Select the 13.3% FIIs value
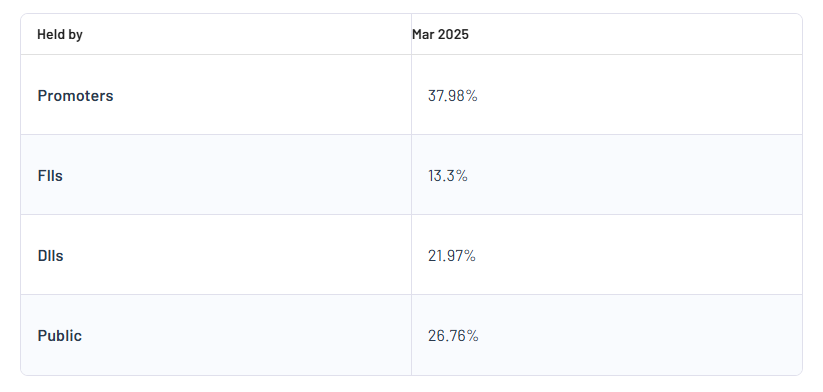 coord(448,176)
